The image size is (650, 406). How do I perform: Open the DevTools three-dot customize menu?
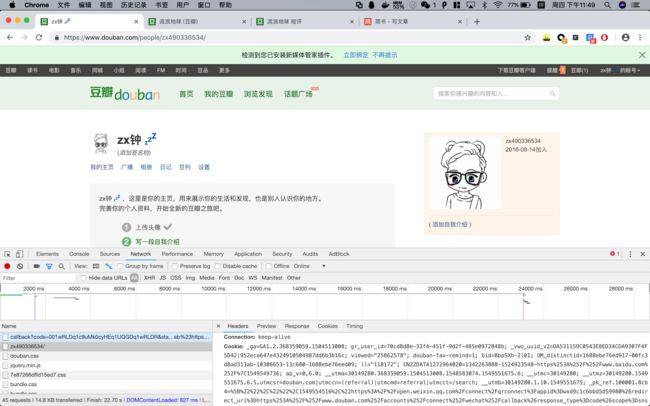click(630, 254)
